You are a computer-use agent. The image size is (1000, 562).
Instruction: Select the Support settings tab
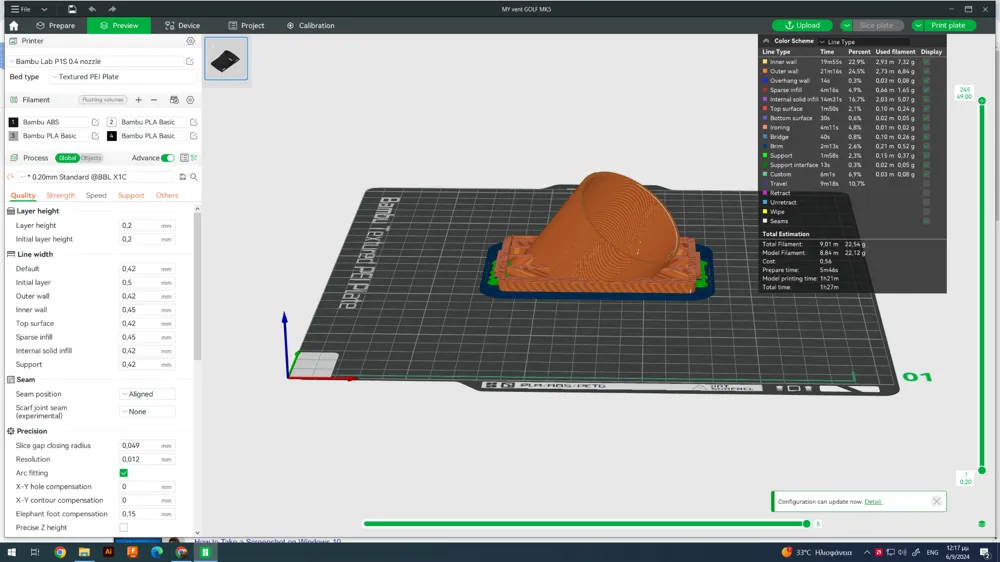[131, 195]
